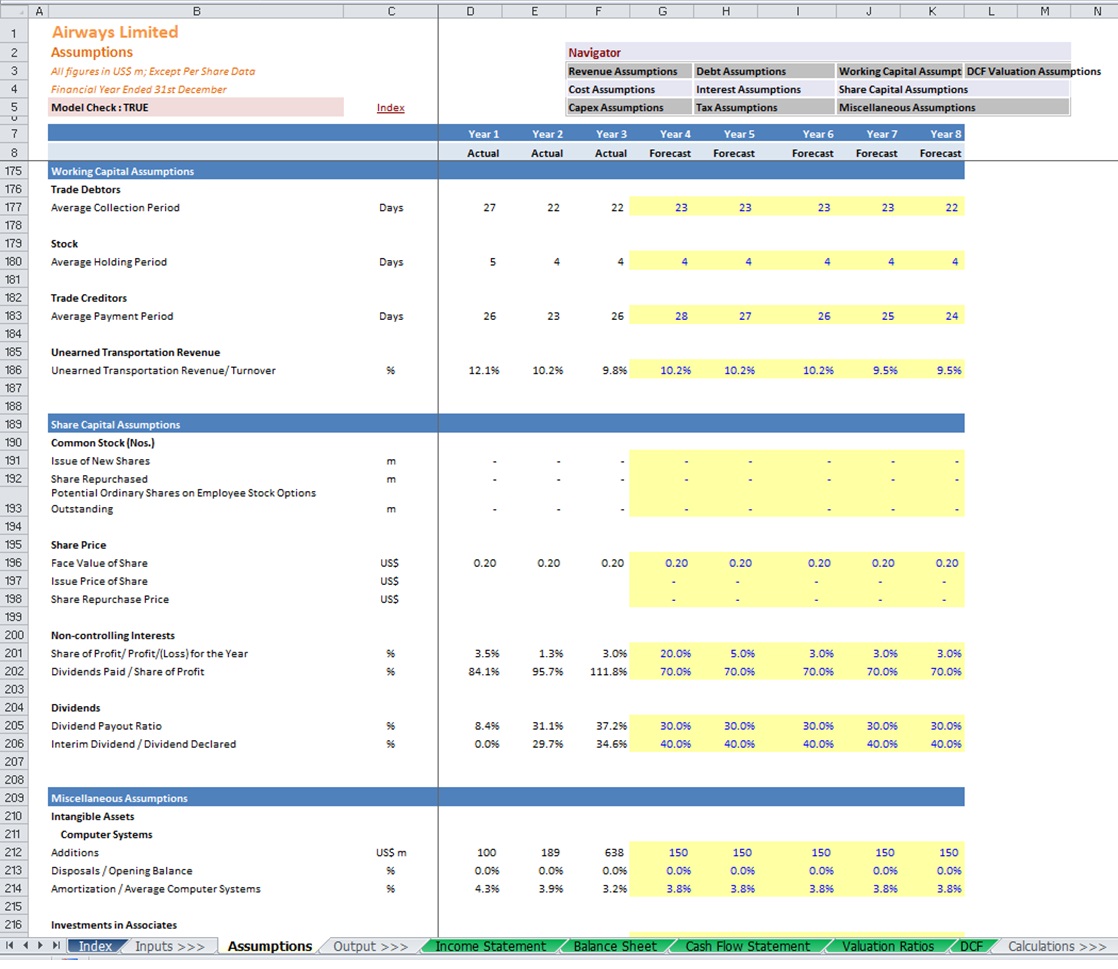Click Model Check : TRUE cell

click(196, 108)
